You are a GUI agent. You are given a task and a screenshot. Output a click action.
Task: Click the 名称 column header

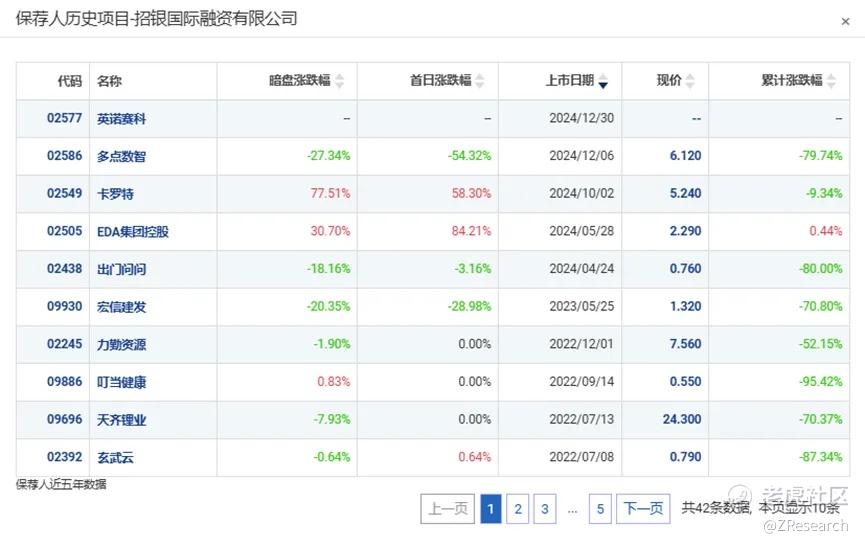click(109, 81)
